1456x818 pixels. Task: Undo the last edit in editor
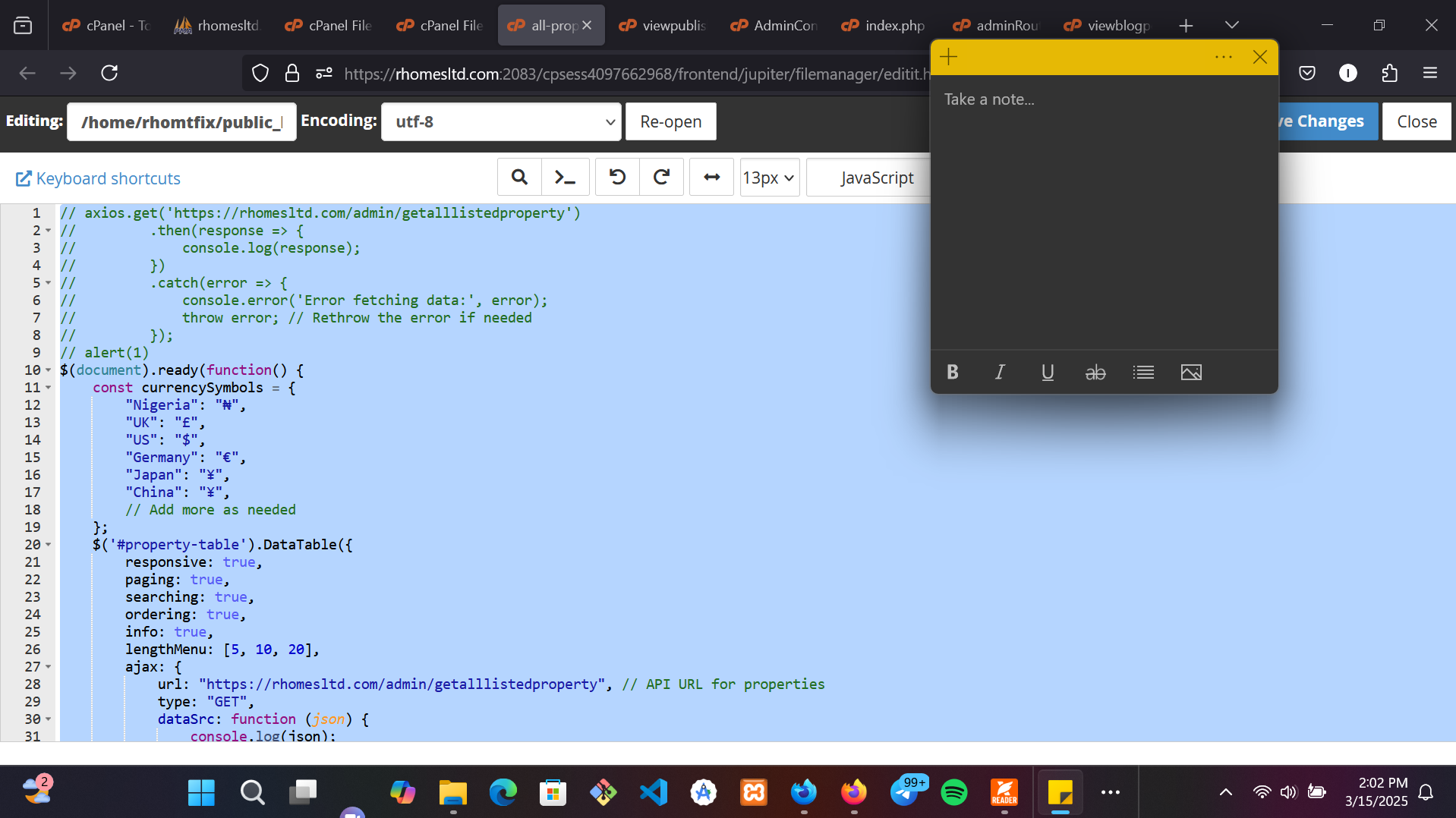(617, 178)
